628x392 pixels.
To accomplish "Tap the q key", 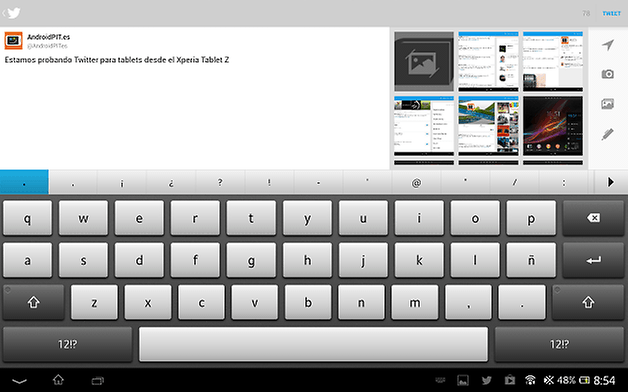I will click(27, 218).
